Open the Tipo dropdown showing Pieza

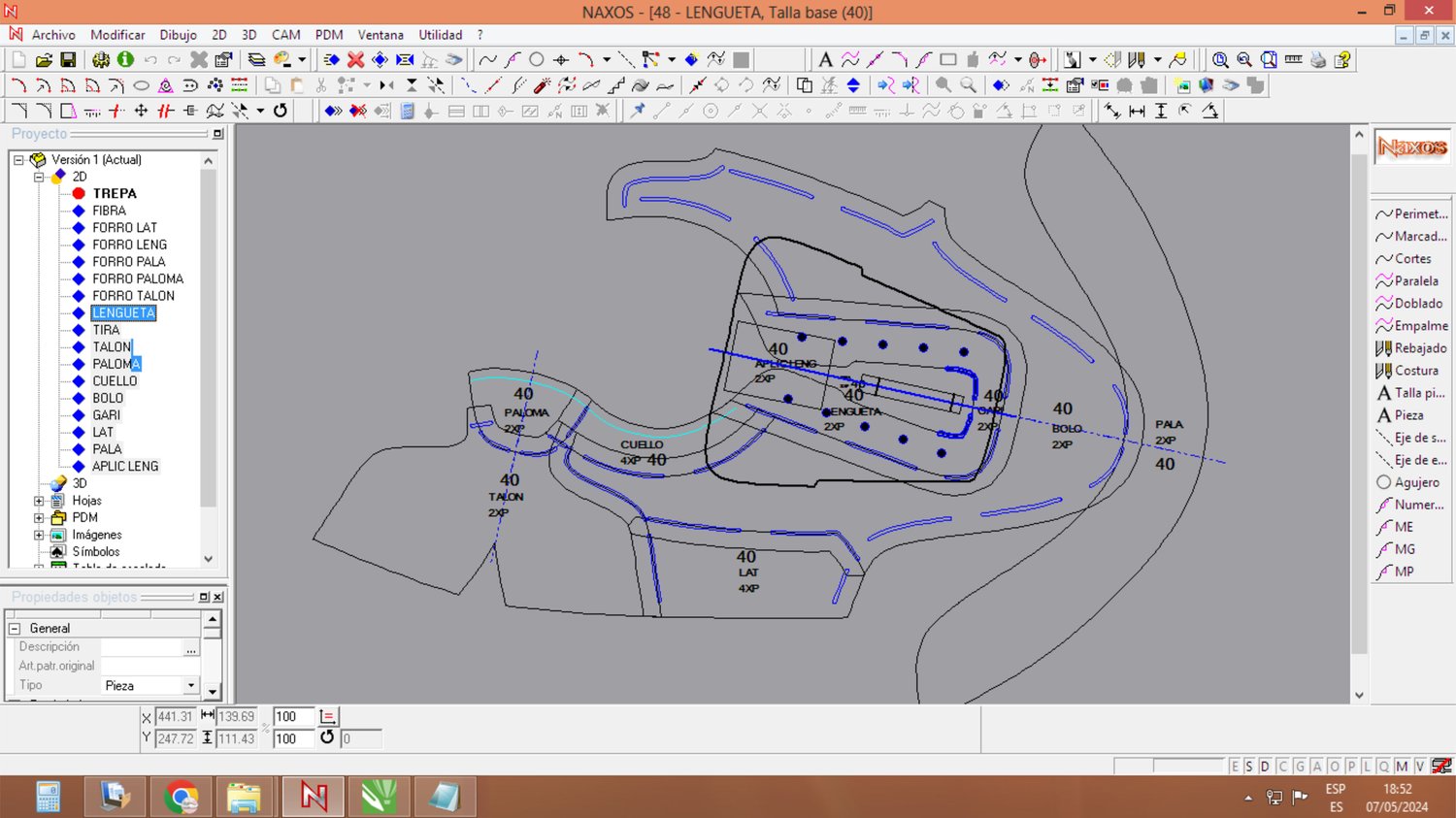tap(190, 685)
